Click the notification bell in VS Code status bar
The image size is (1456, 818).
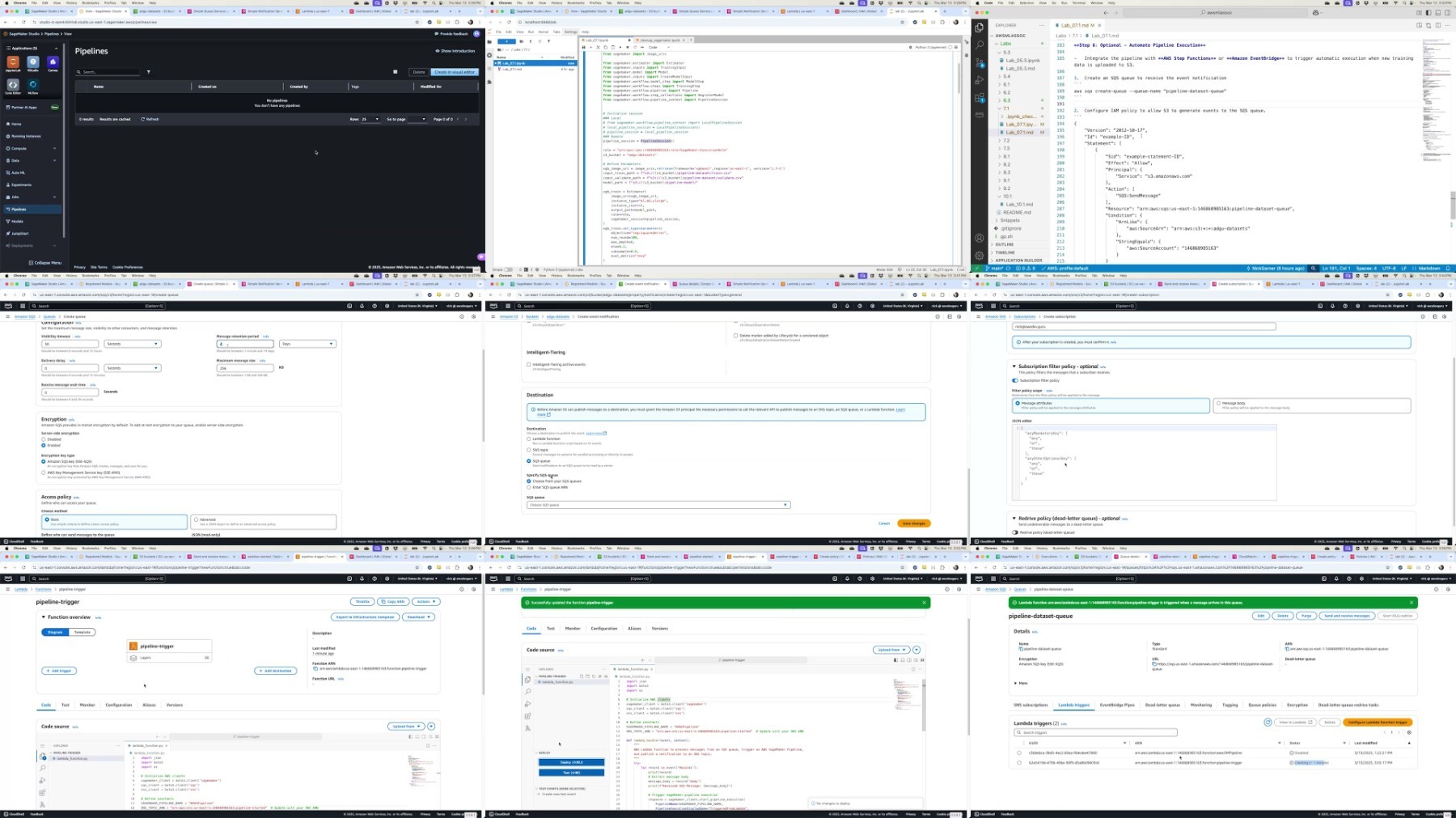tap(1449, 269)
